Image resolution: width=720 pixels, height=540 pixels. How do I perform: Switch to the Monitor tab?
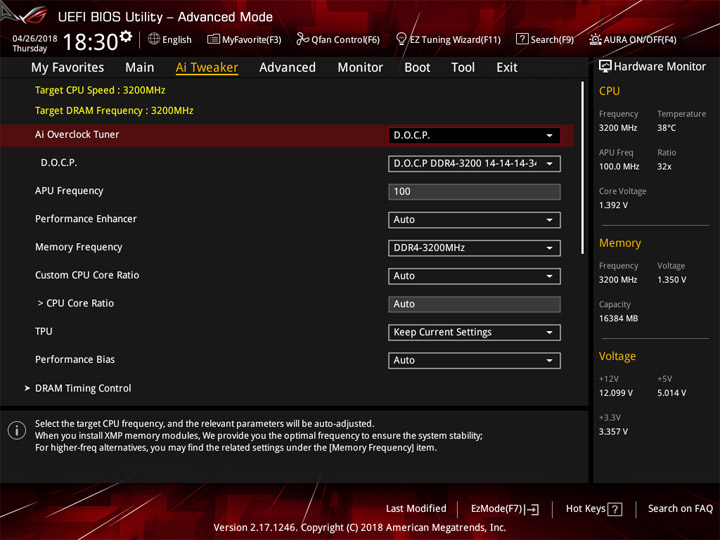tap(360, 68)
